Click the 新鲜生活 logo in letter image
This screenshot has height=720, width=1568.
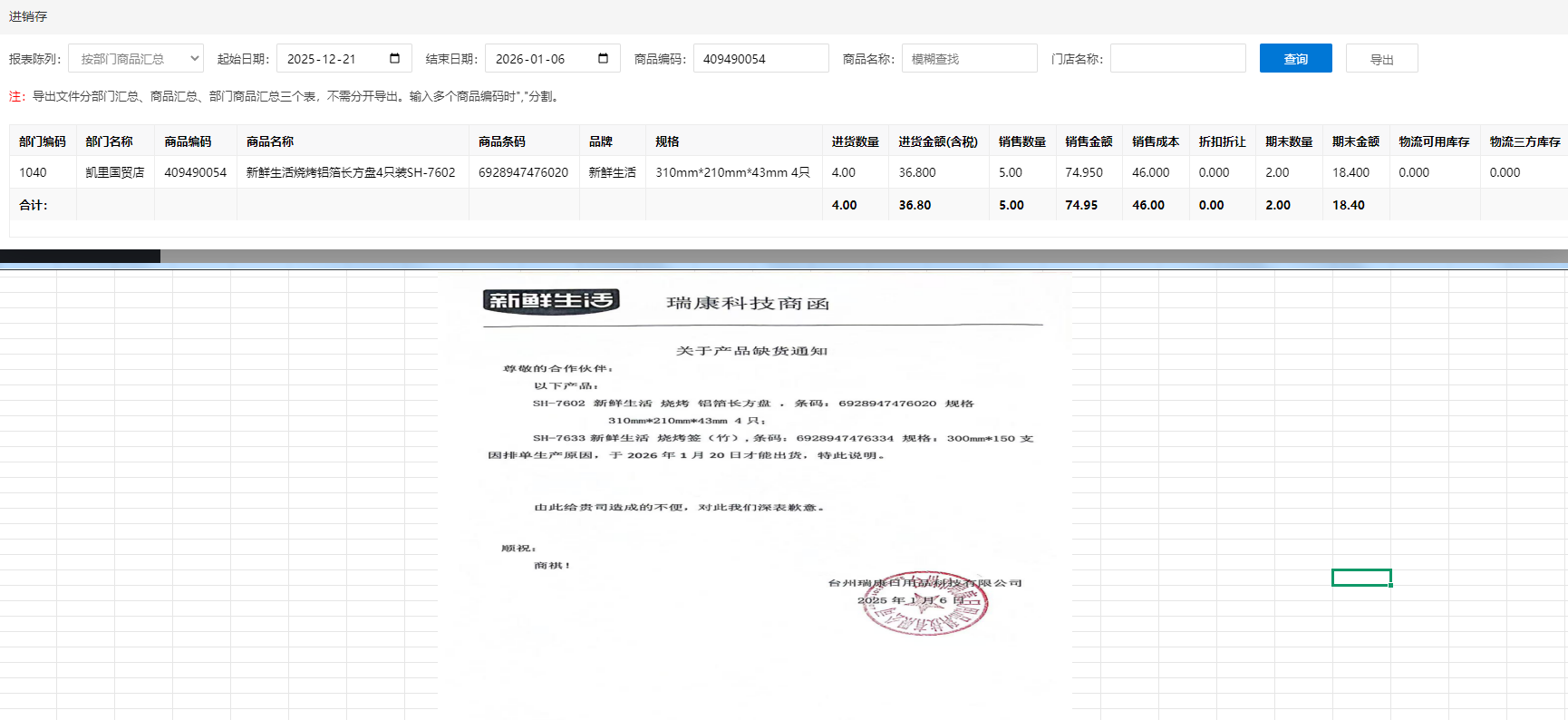pos(551,300)
